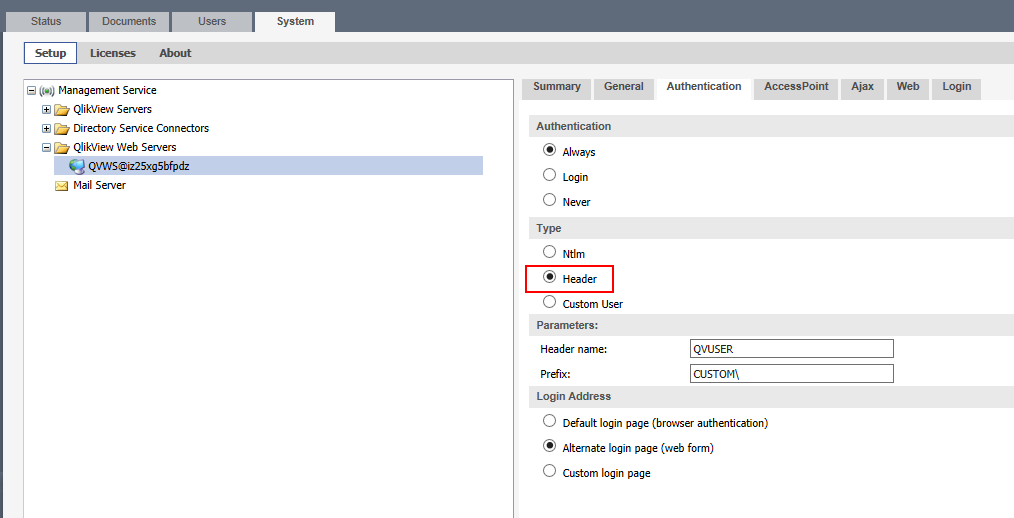
Task: Select QVWS@iz25xg5bfpdz tree item
Action: coord(268,166)
